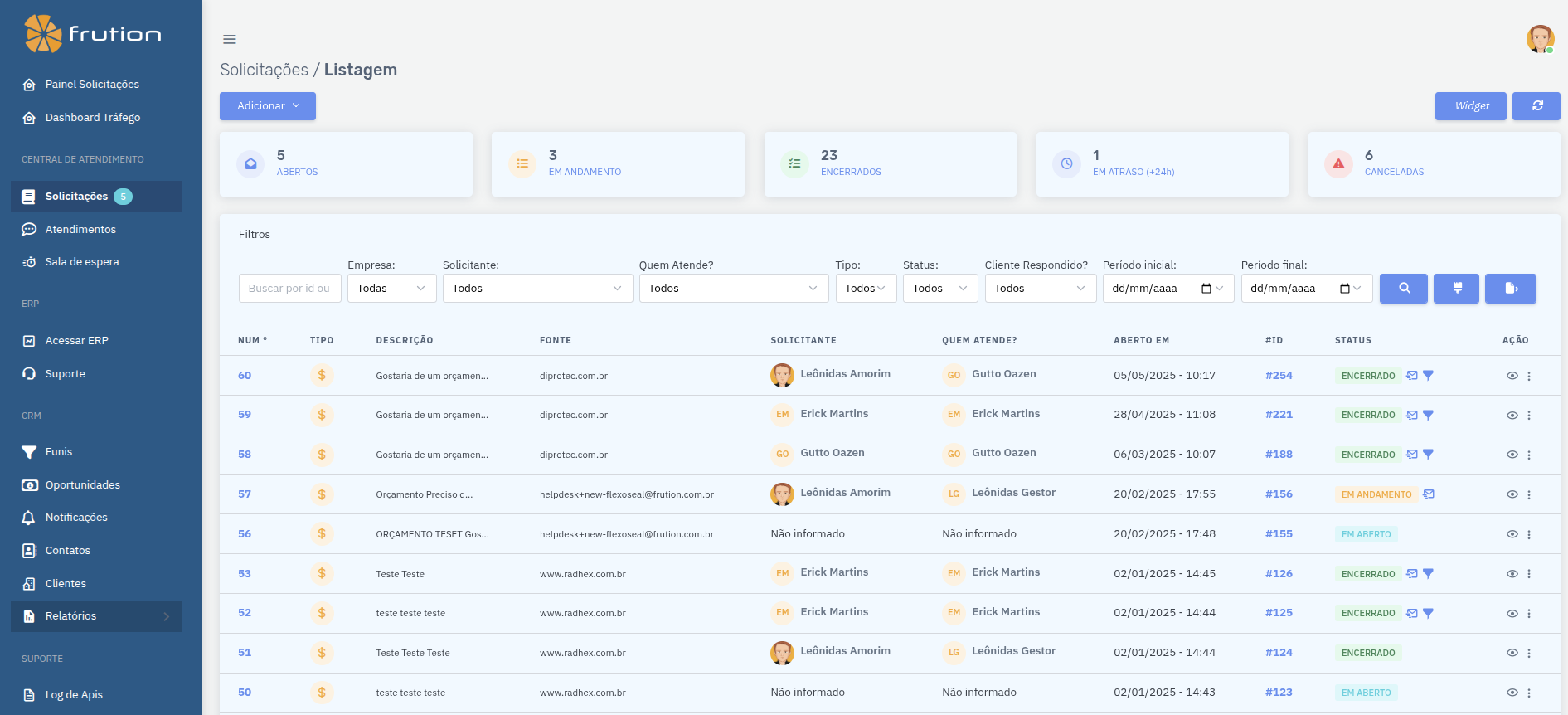
Task: Click the magnifier search button in filters
Action: click(1403, 289)
